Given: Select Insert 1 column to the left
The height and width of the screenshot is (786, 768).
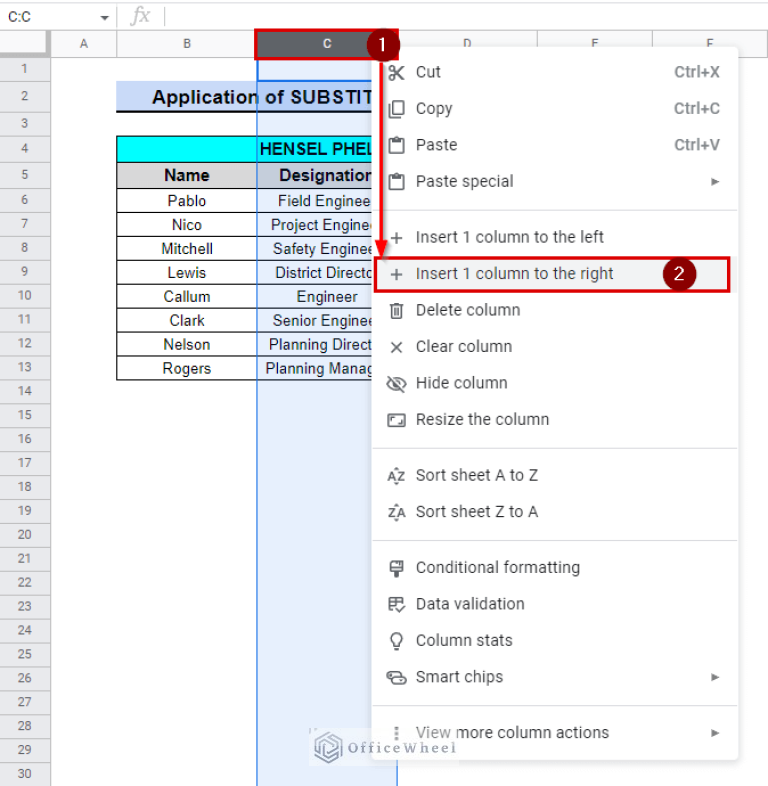Looking at the screenshot, I should [555, 237].
